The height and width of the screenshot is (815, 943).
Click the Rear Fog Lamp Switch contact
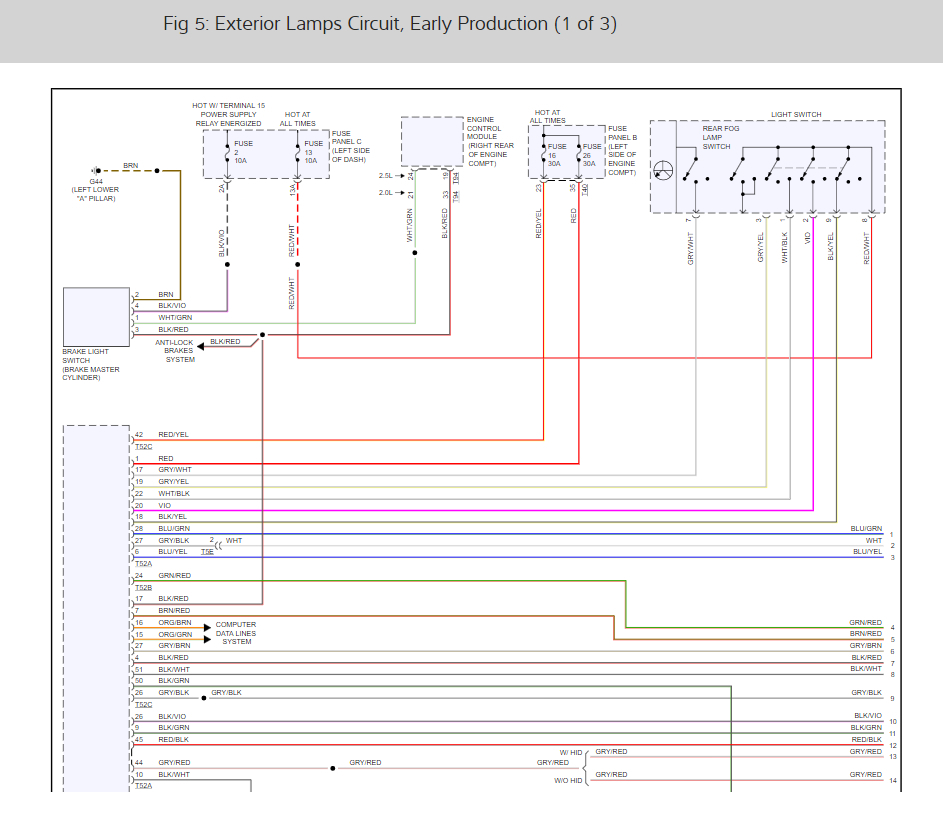tap(692, 170)
